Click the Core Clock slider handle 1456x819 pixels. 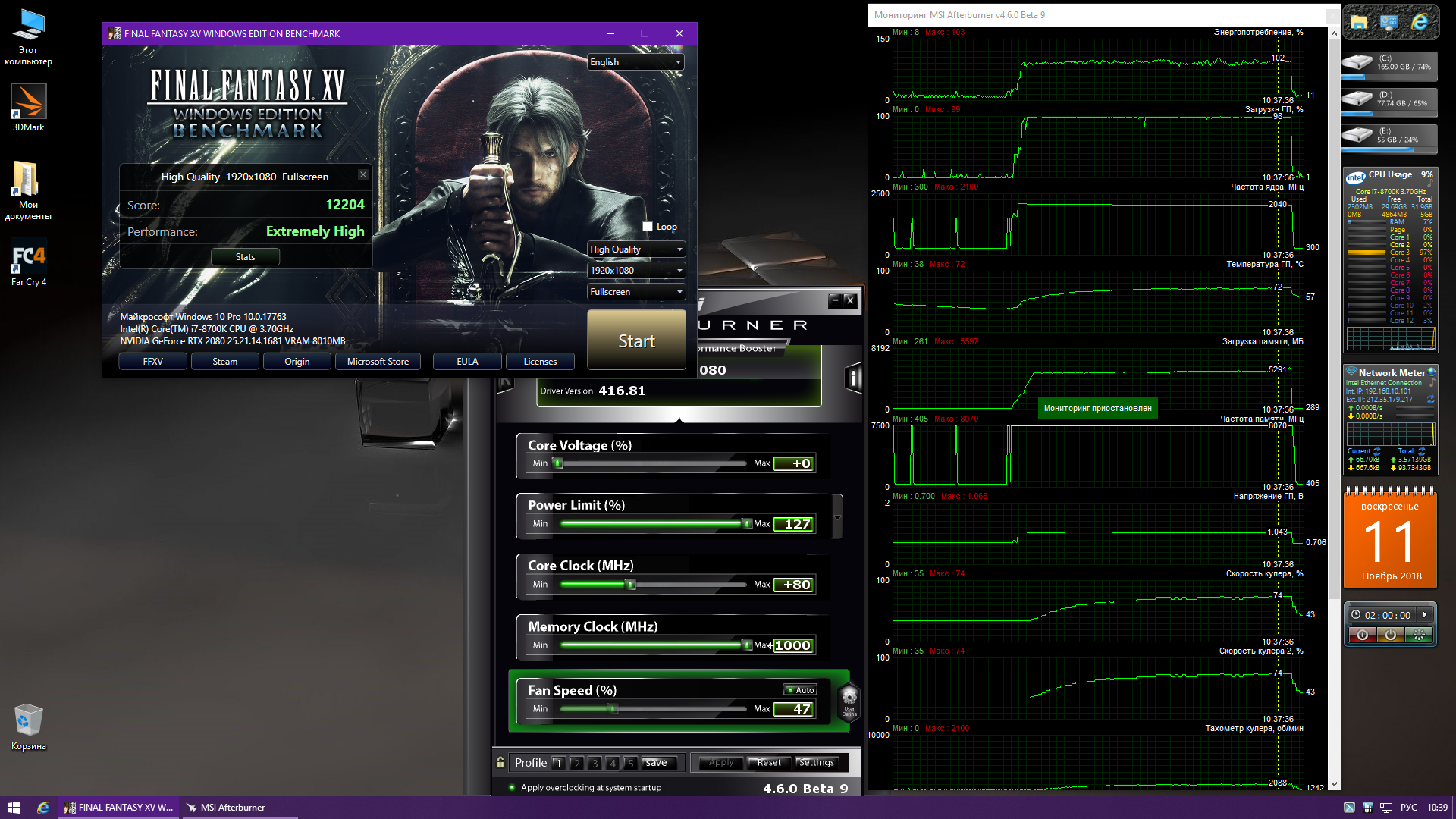[x=630, y=585]
